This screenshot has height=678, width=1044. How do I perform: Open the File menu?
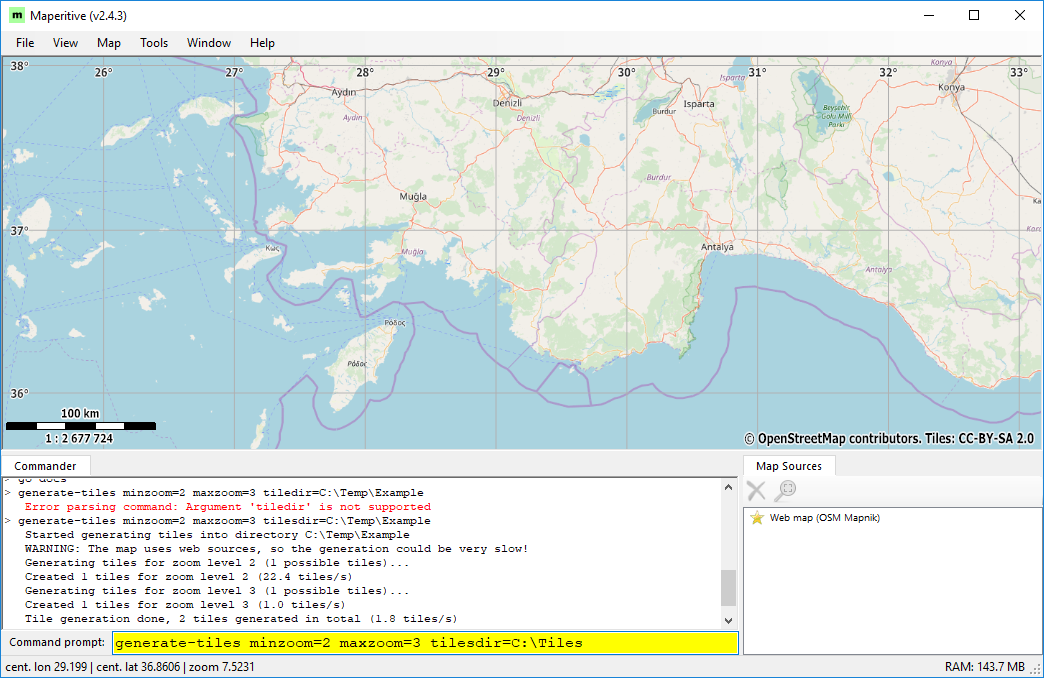tap(24, 43)
